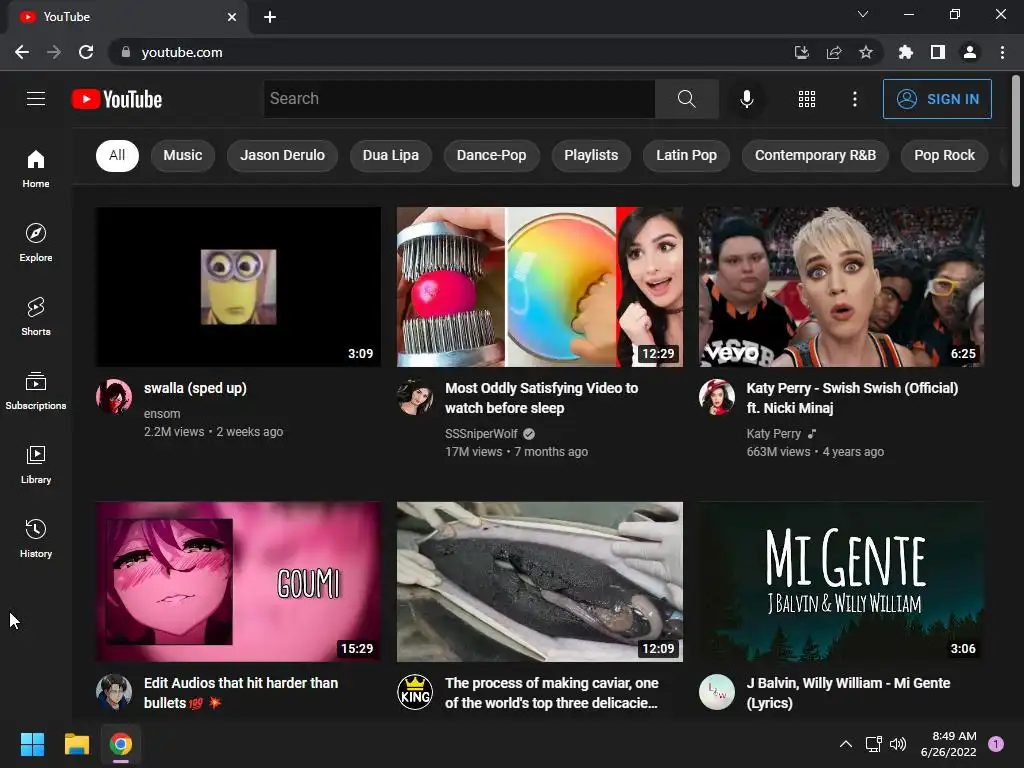
Task: Open Library in the sidebar
Action: coord(36,464)
